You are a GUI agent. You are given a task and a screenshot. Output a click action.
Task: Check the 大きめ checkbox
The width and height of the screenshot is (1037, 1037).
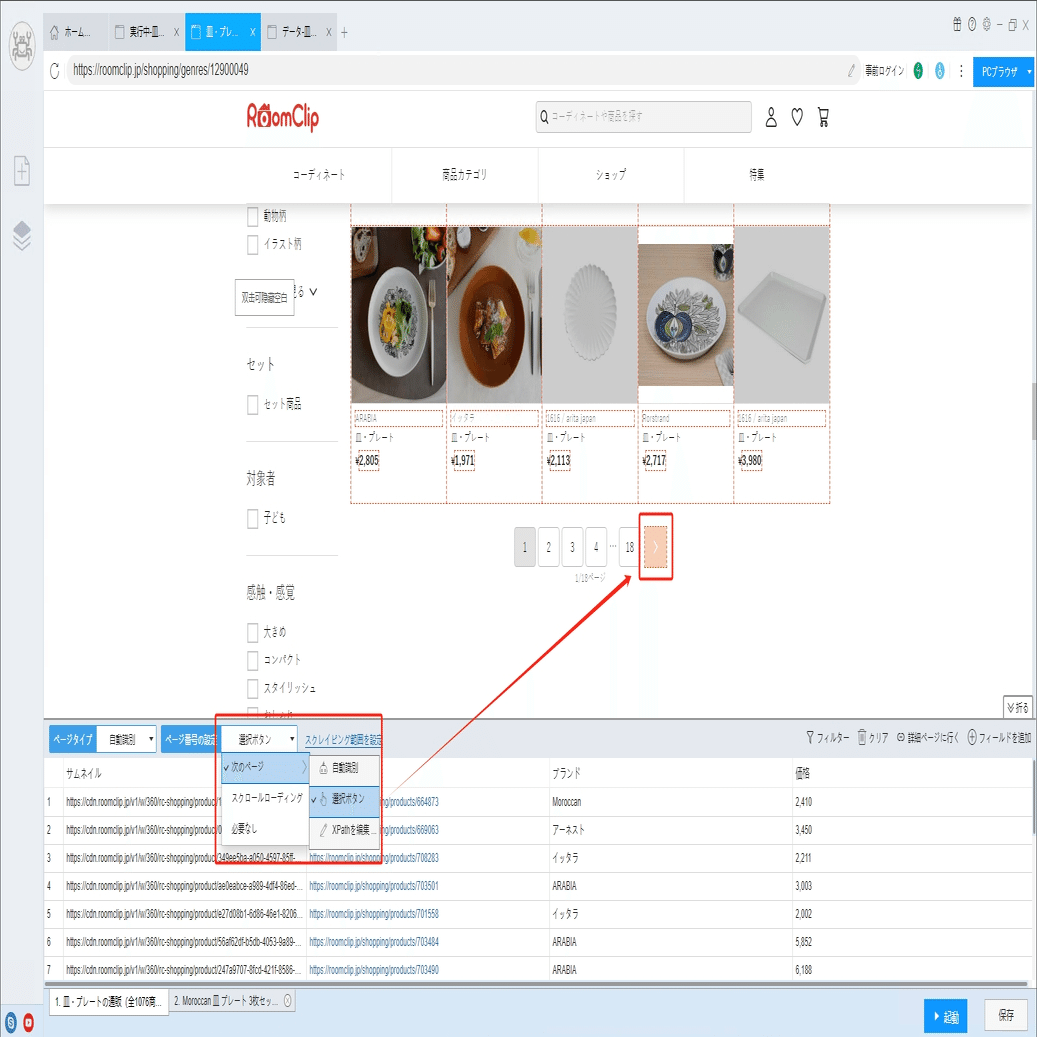tap(253, 633)
